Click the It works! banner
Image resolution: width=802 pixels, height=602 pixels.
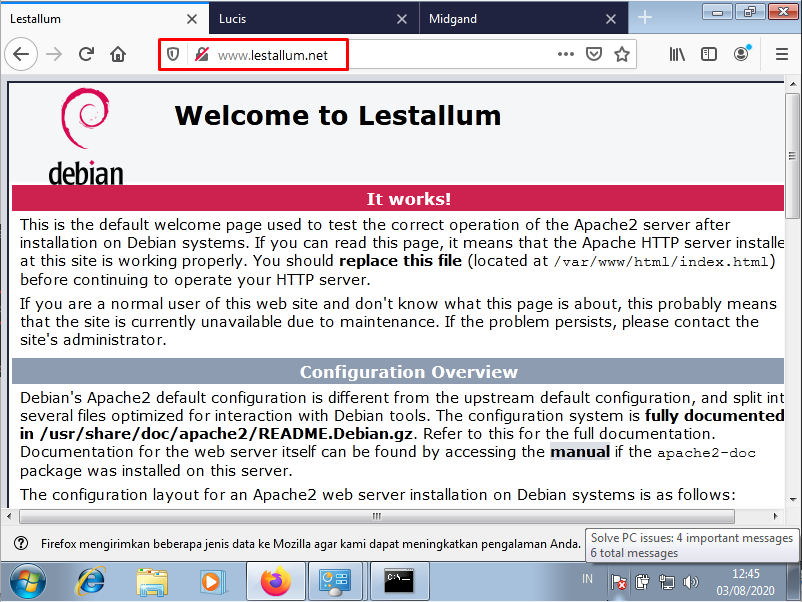tap(398, 198)
